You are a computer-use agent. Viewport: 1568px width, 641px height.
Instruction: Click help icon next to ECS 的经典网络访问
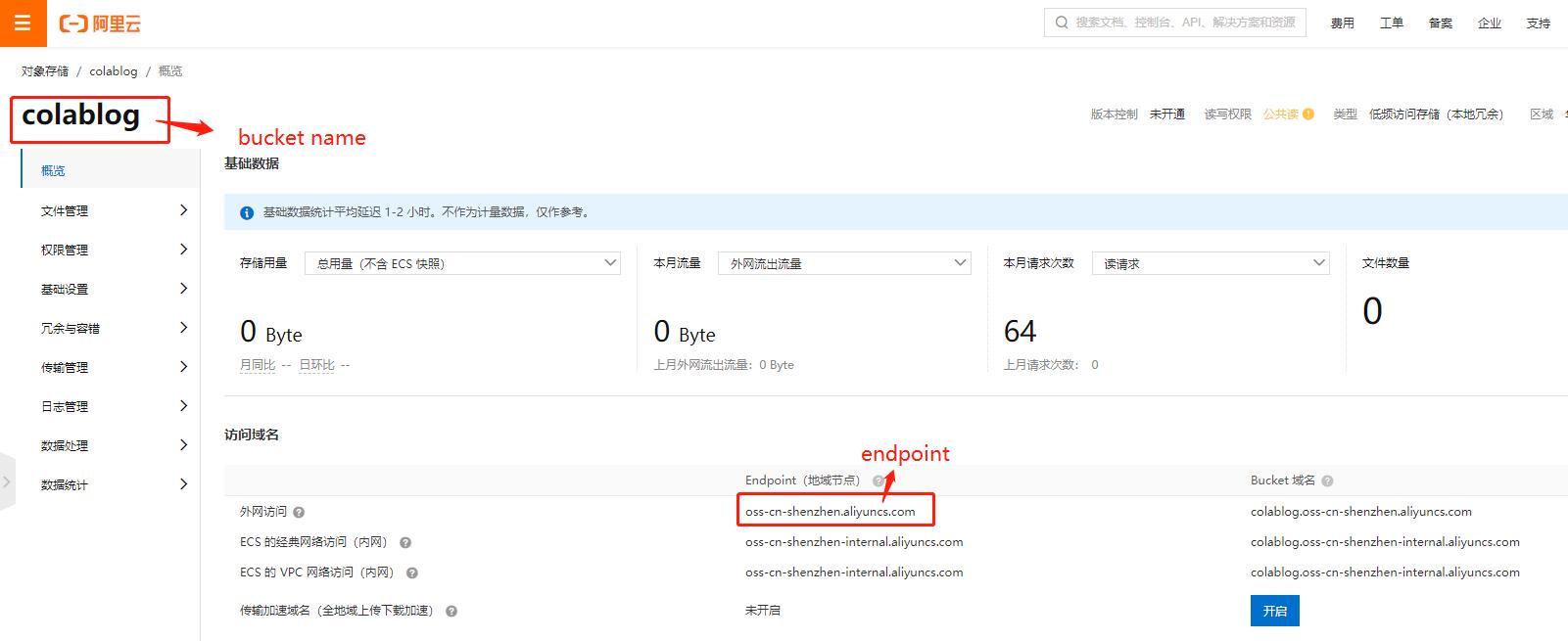click(405, 542)
